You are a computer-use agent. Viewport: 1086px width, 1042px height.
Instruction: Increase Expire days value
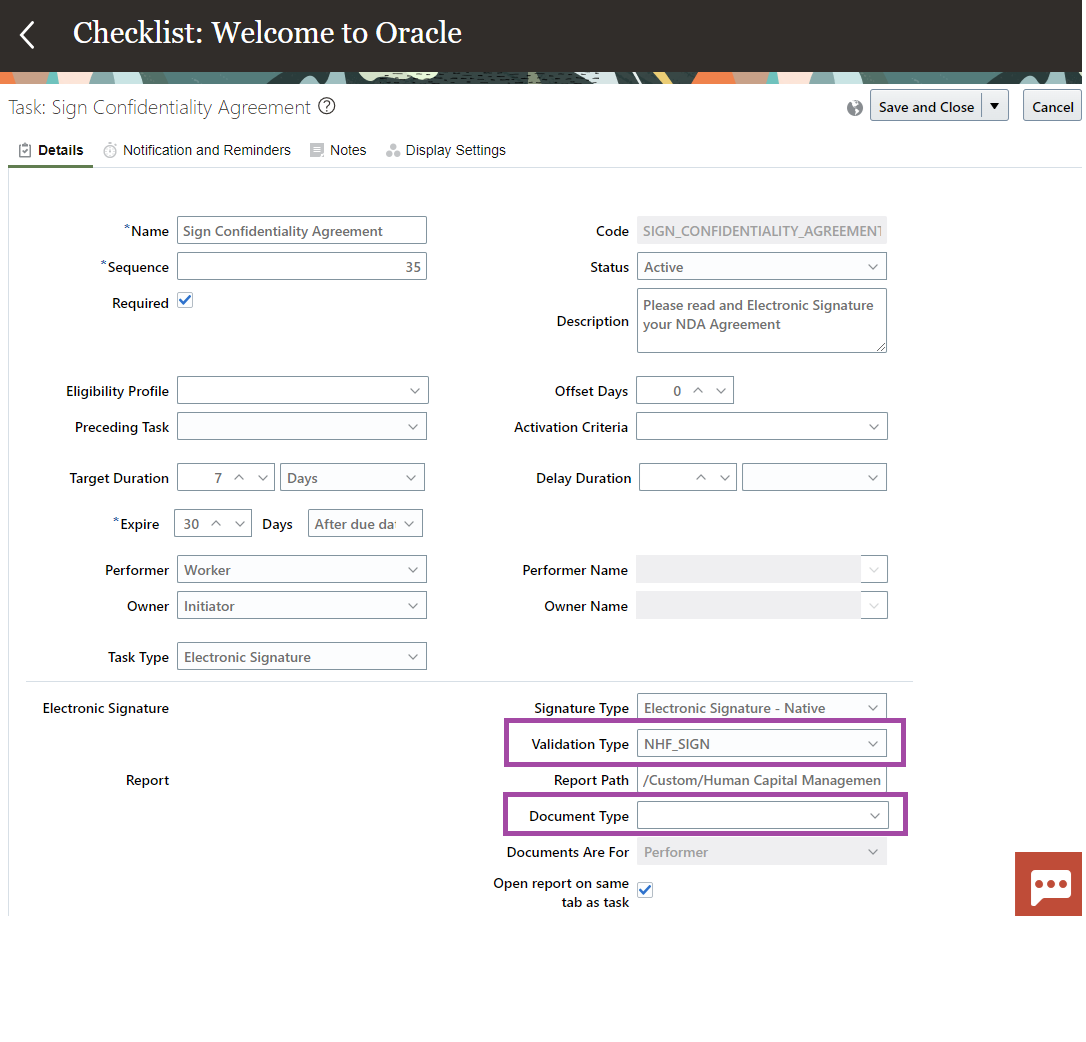(216, 524)
